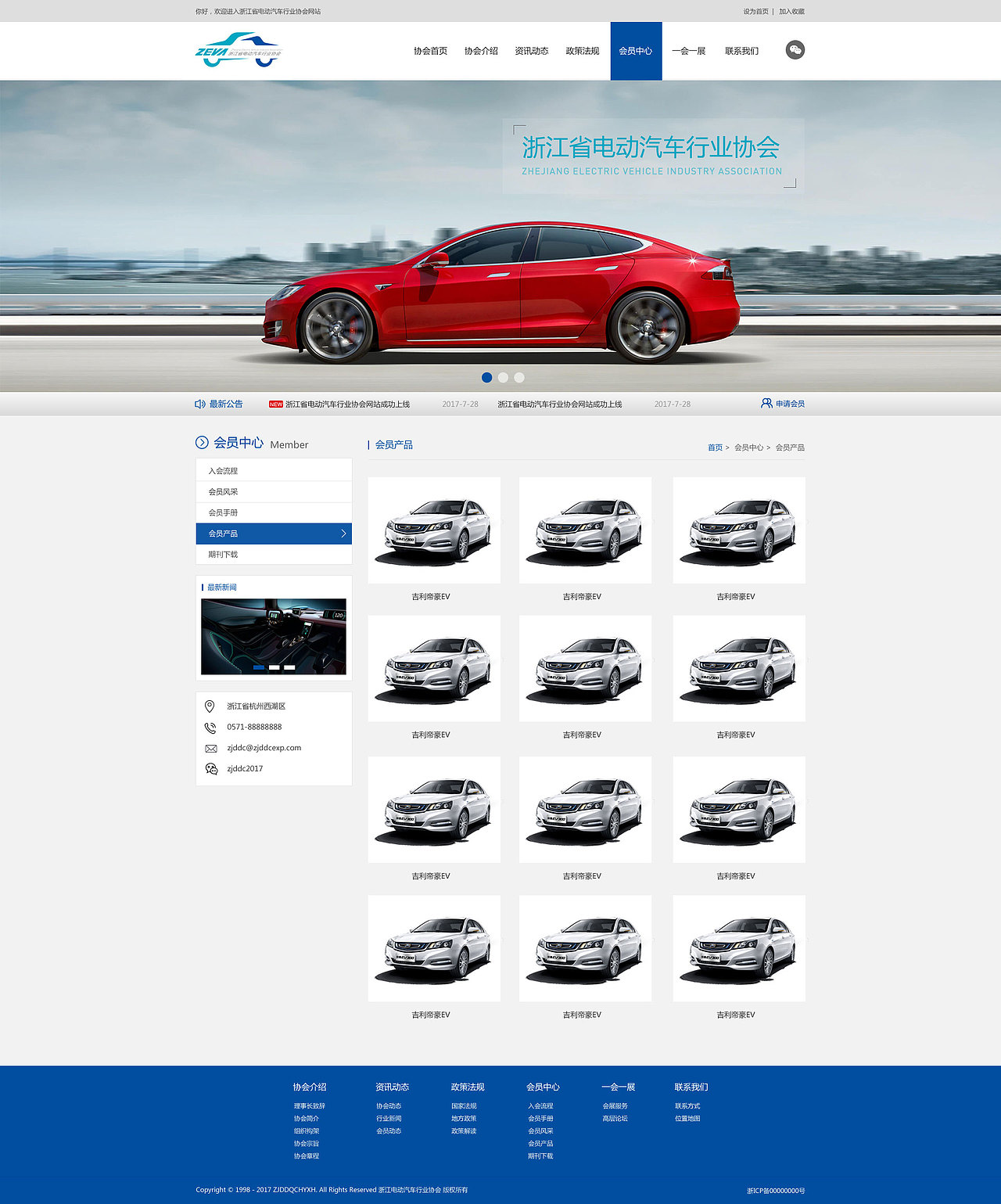Click the WeChat icon beside zjddc2017

click(211, 769)
